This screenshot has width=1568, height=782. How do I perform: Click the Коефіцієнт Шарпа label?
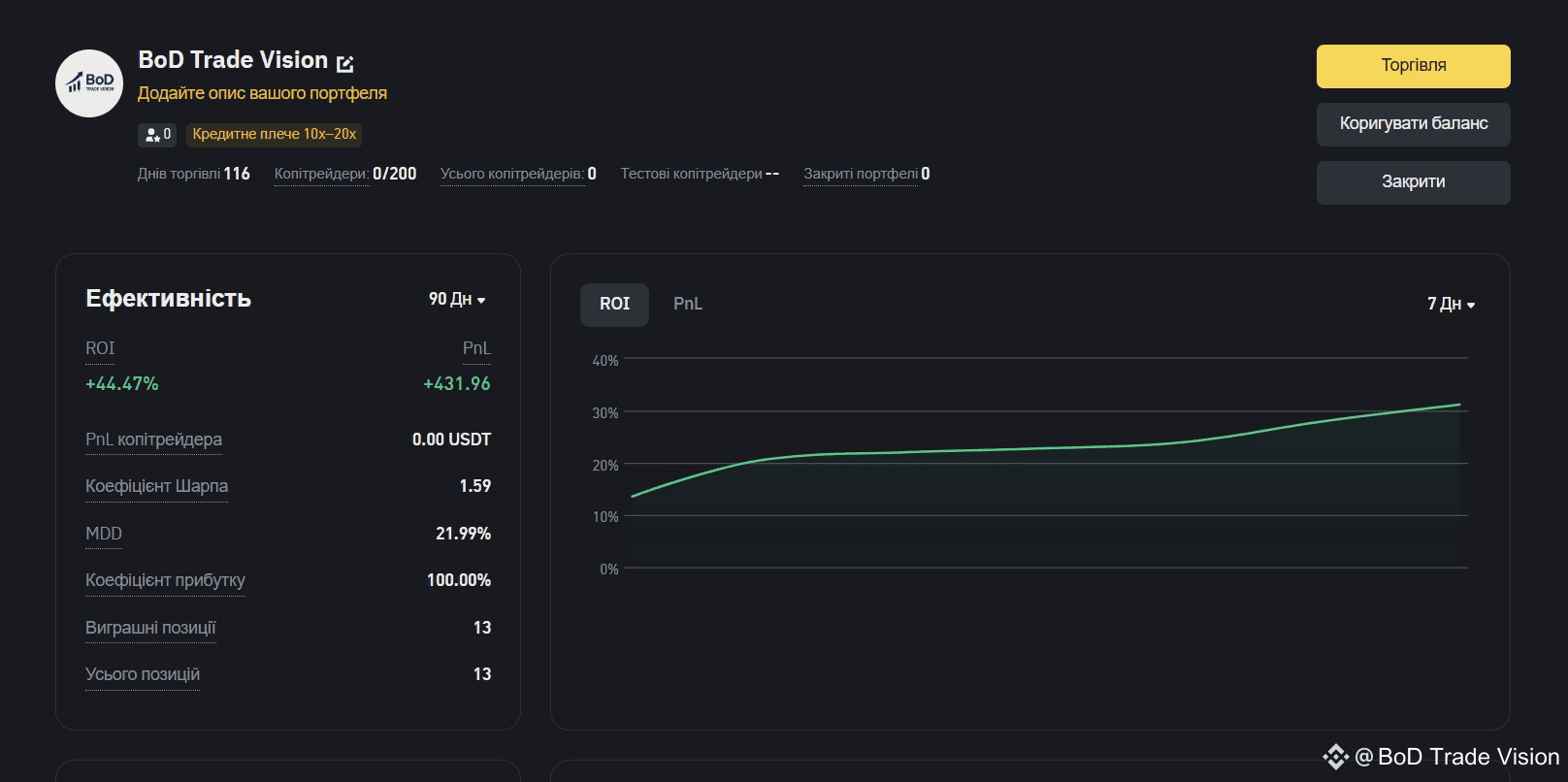156,486
